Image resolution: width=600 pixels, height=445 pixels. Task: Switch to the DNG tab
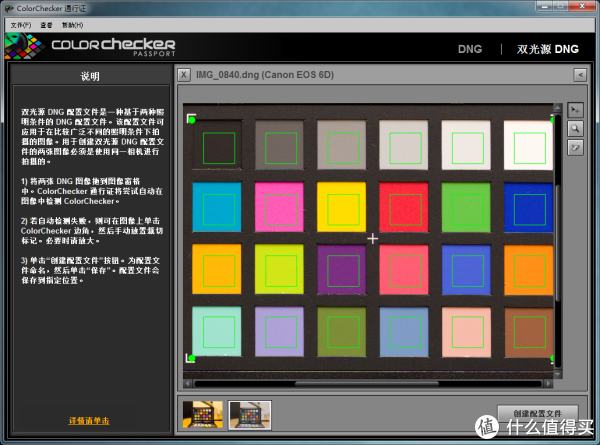(x=470, y=49)
